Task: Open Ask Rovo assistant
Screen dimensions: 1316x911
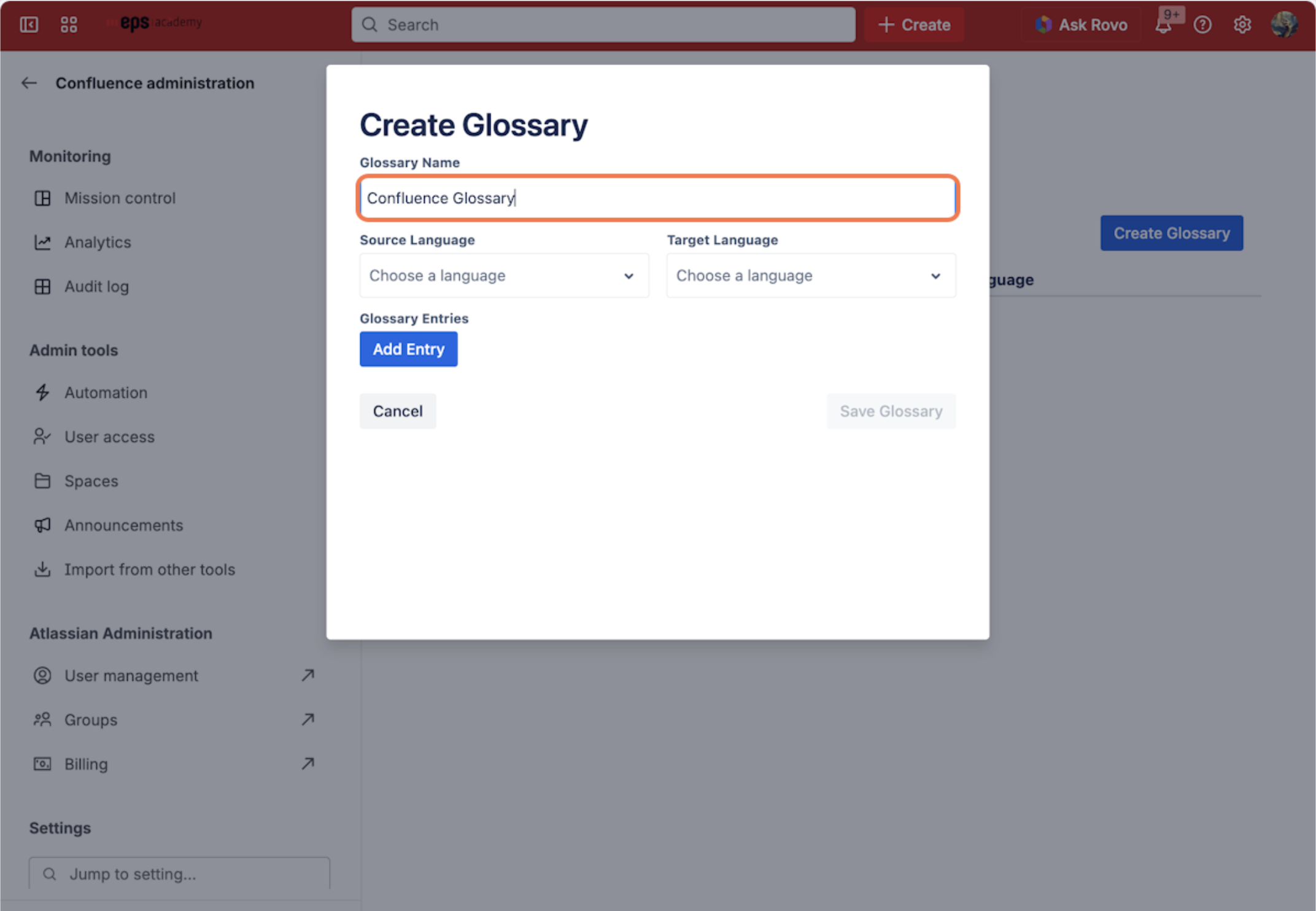Action: click(1081, 25)
